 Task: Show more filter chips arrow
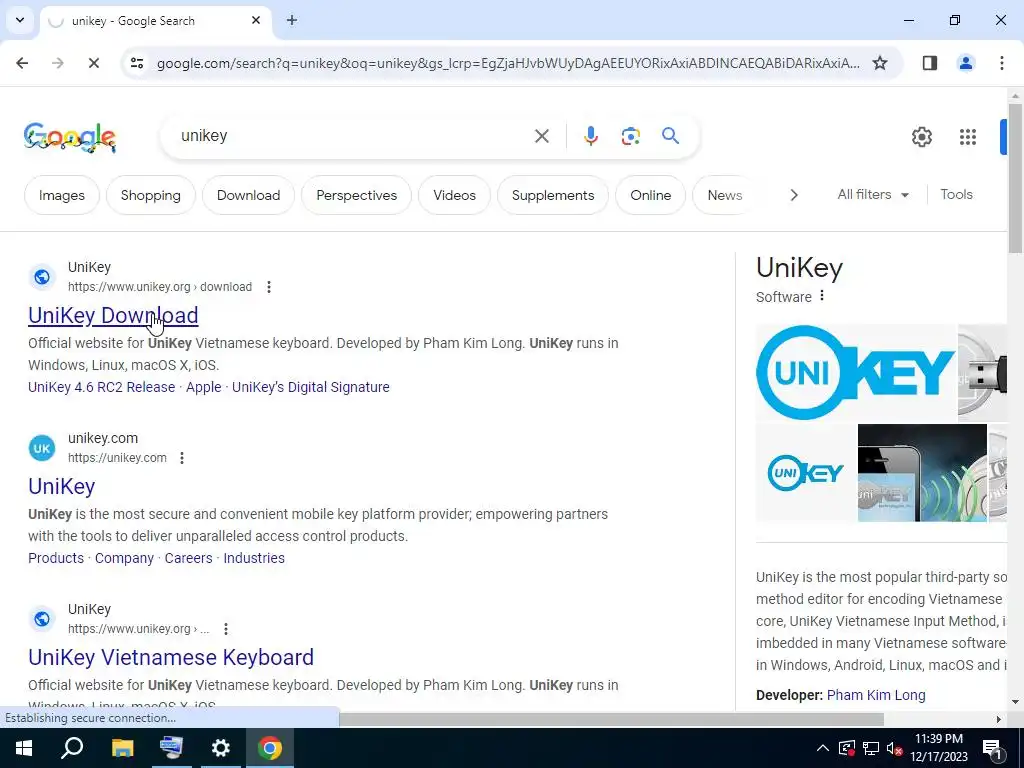(x=793, y=195)
